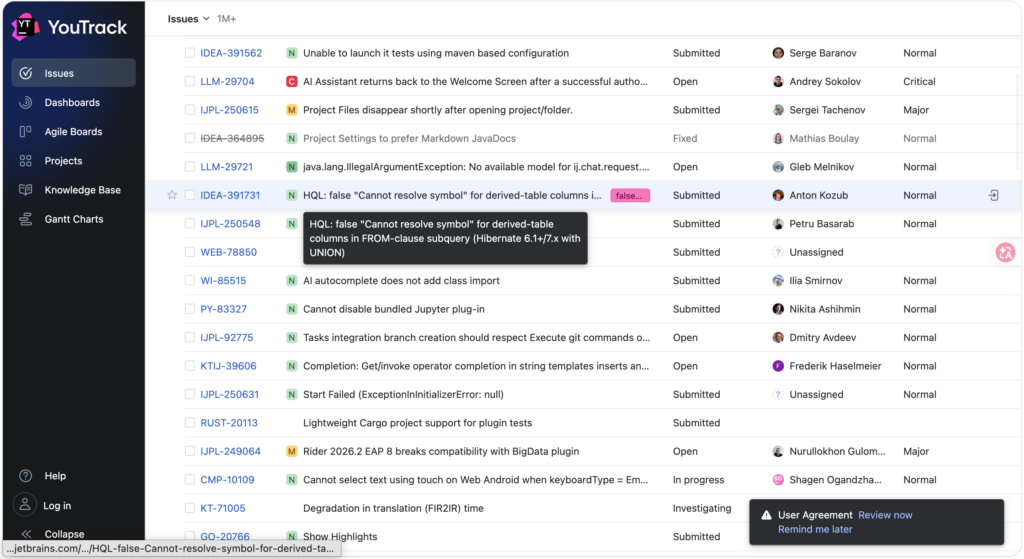
Task: Click the Gantt Charts icon
Action: [25, 219]
